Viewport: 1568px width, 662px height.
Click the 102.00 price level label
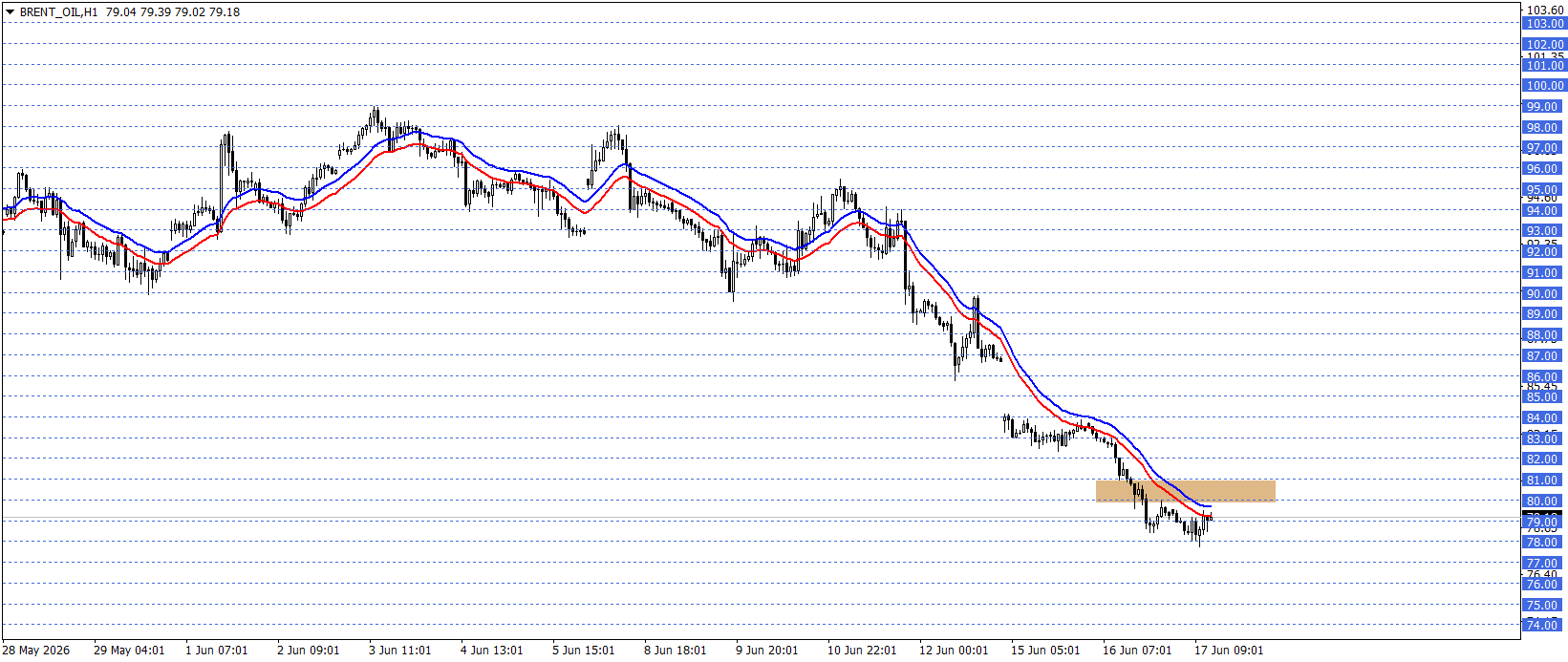pos(1544,45)
